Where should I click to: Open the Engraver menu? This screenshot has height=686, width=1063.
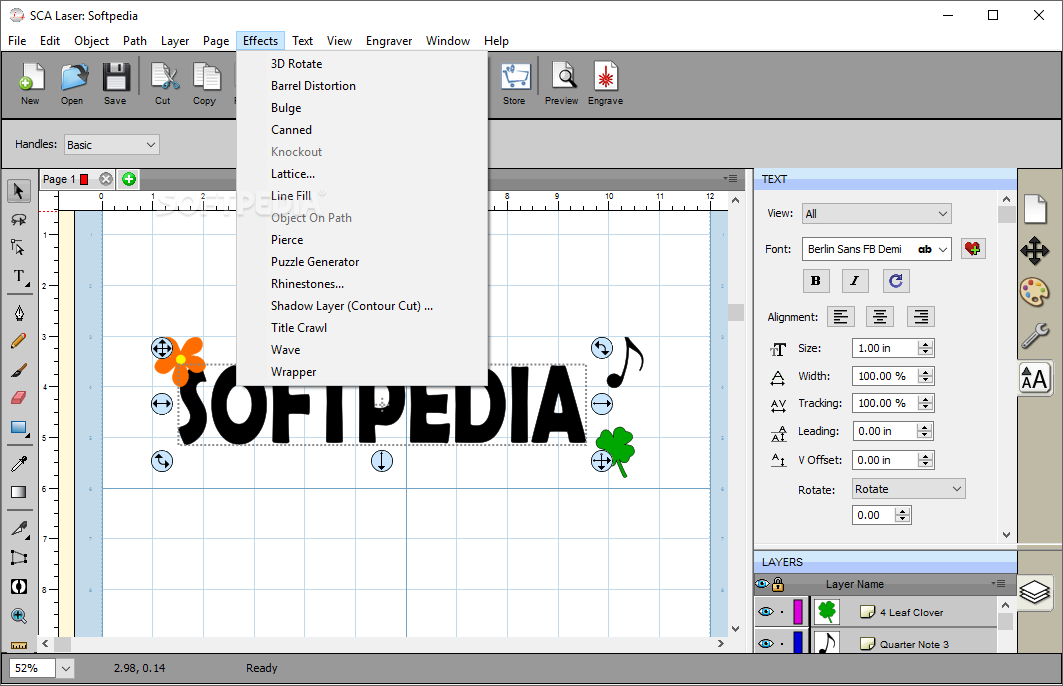(389, 41)
